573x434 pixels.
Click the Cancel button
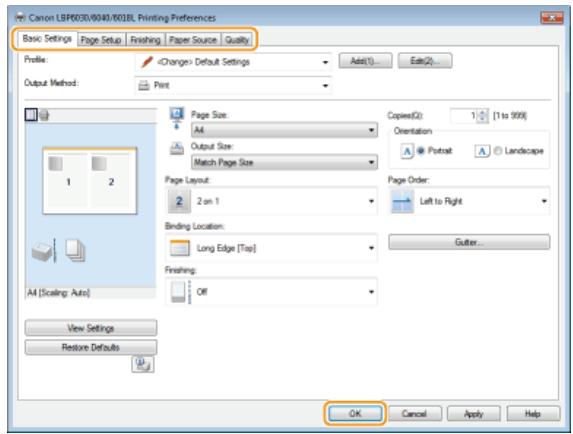pyautogui.click(x=414, y=414)
